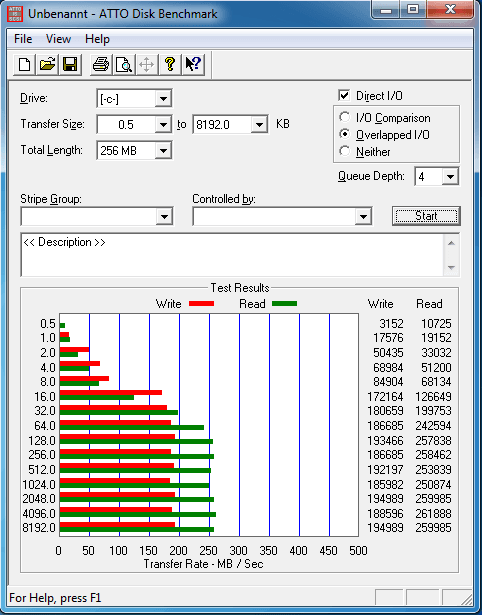
Task: Activate the context help cursor icon
Action: pos(193,64)
